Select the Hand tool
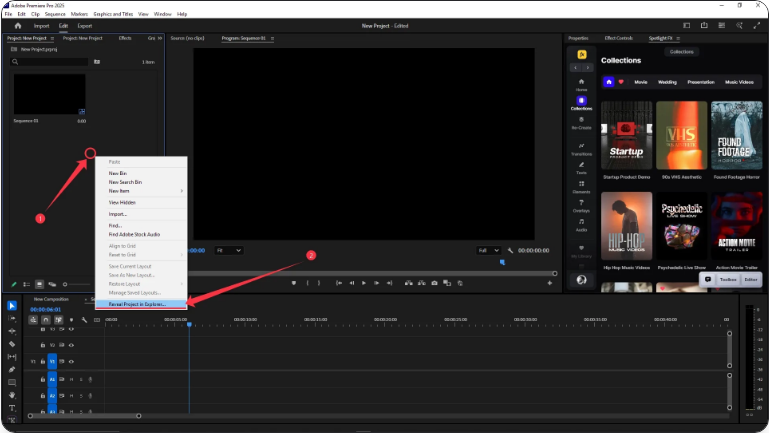This screenshot has width=769, height=433. tap(12, 395)
